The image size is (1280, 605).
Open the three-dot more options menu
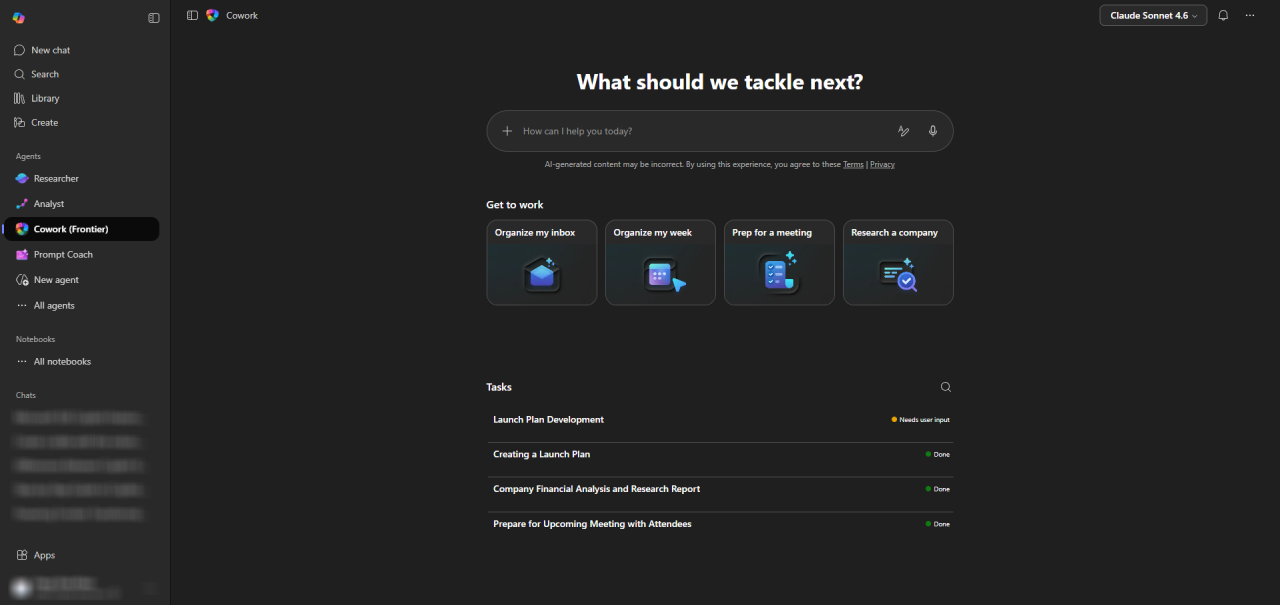click(1249, 16)
